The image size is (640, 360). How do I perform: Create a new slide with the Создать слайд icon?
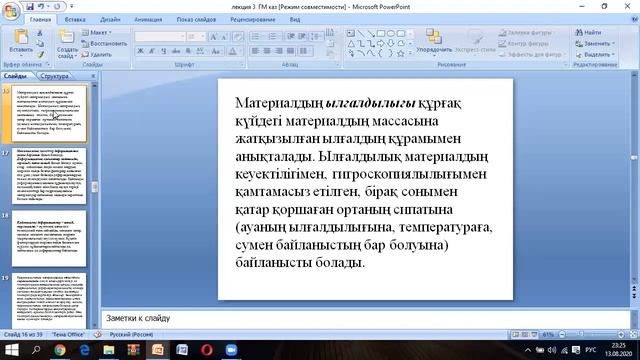click(x=67, y=37)
